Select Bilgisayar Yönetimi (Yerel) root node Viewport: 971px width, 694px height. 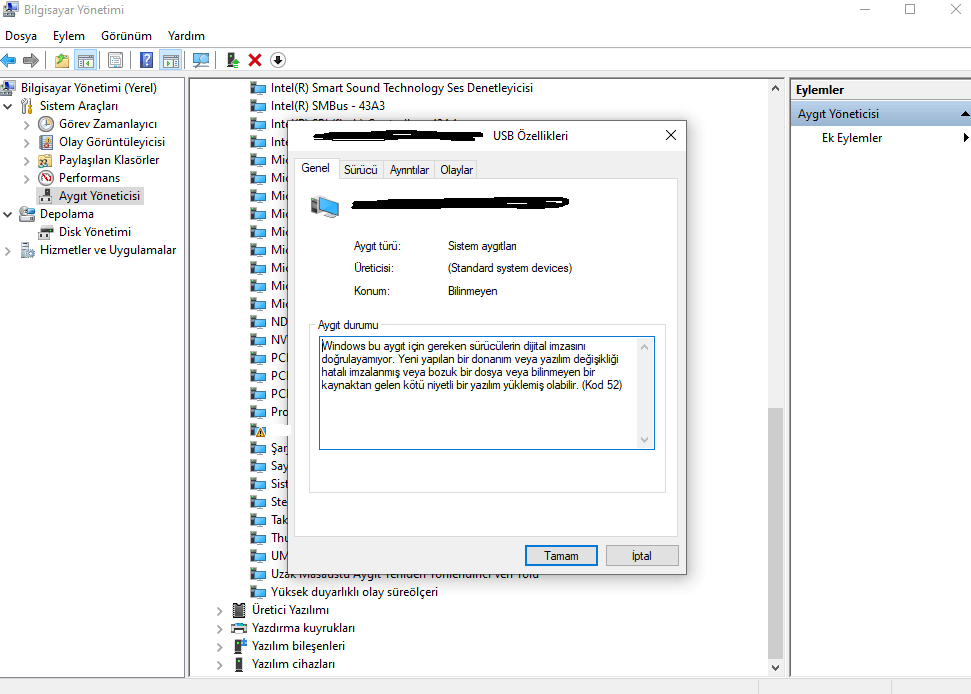point(89,88)
